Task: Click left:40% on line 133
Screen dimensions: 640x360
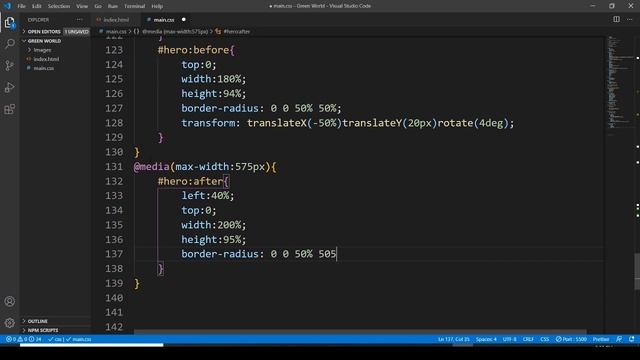Action: click(208, 196)
